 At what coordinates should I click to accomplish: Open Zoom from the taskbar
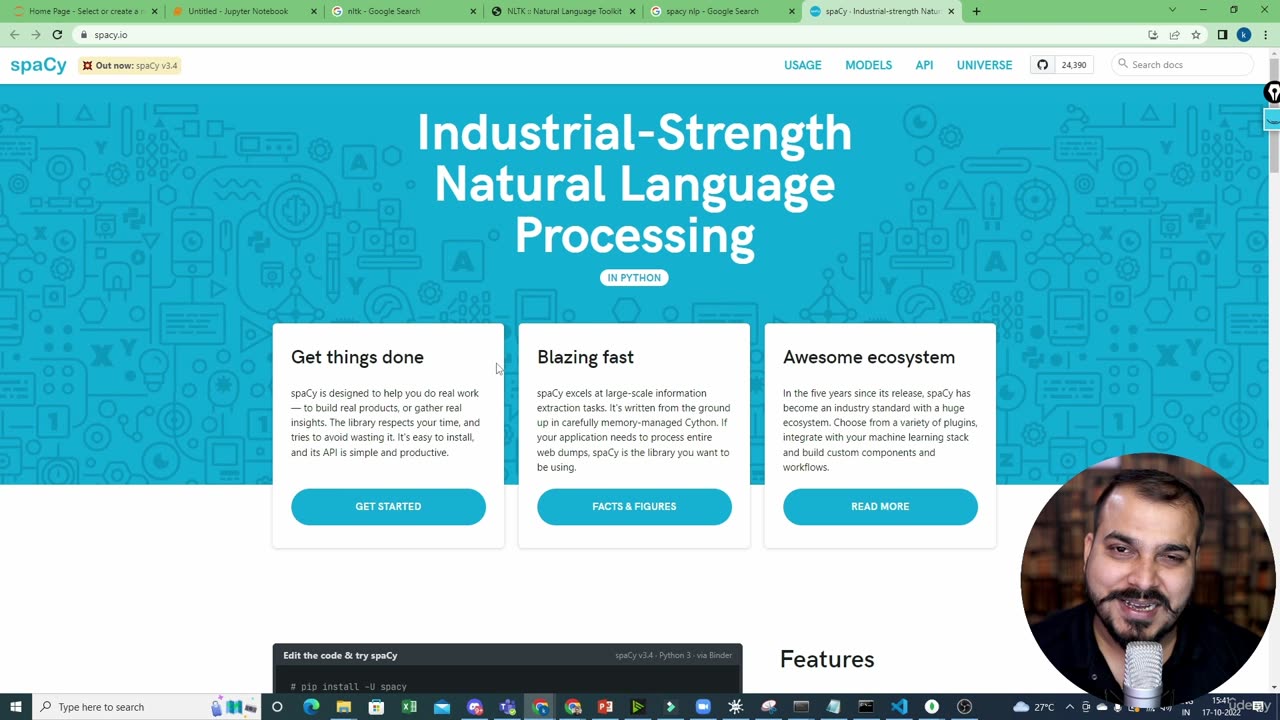coord(703,707)
